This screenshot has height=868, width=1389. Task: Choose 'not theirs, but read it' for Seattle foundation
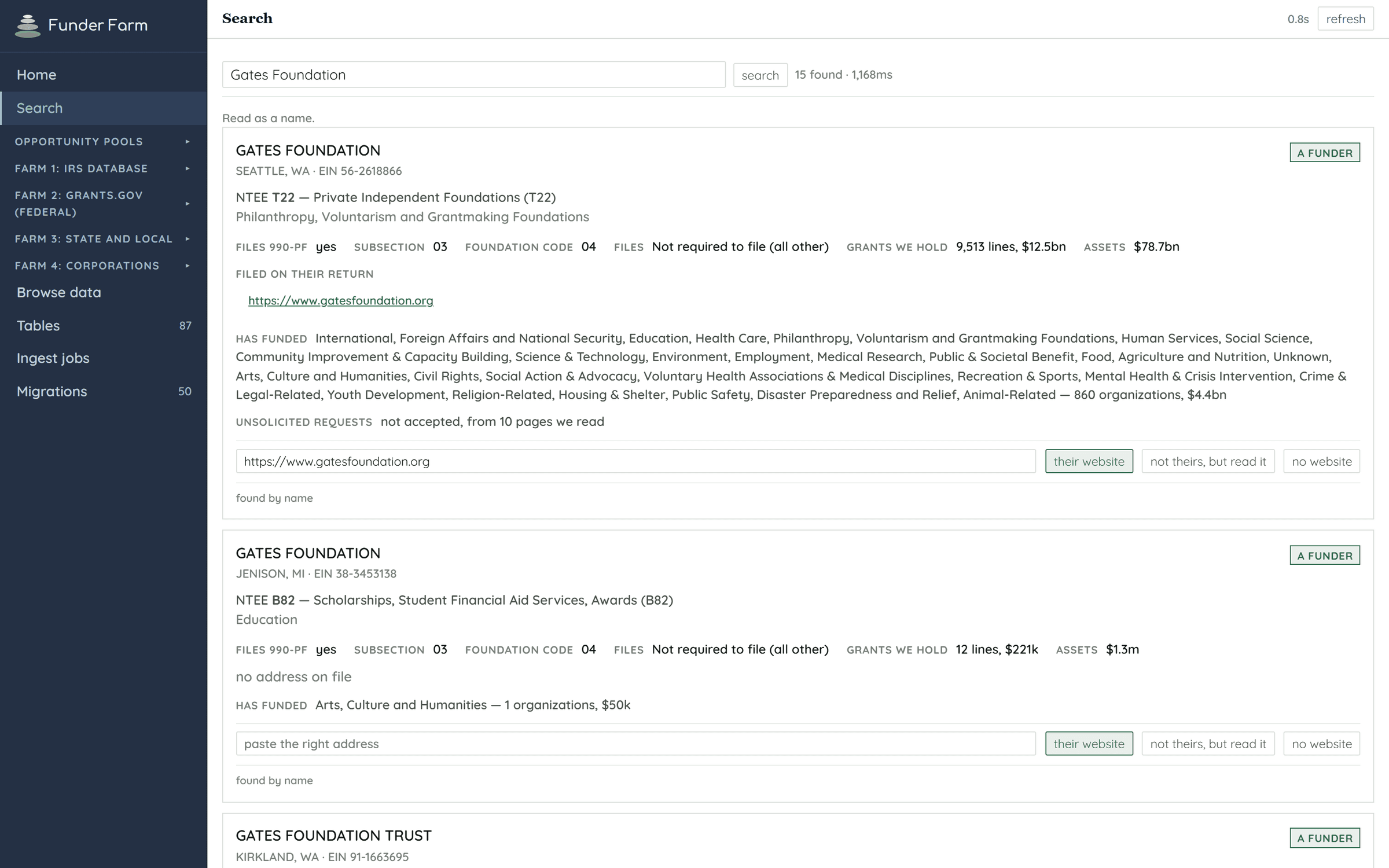1208,461
